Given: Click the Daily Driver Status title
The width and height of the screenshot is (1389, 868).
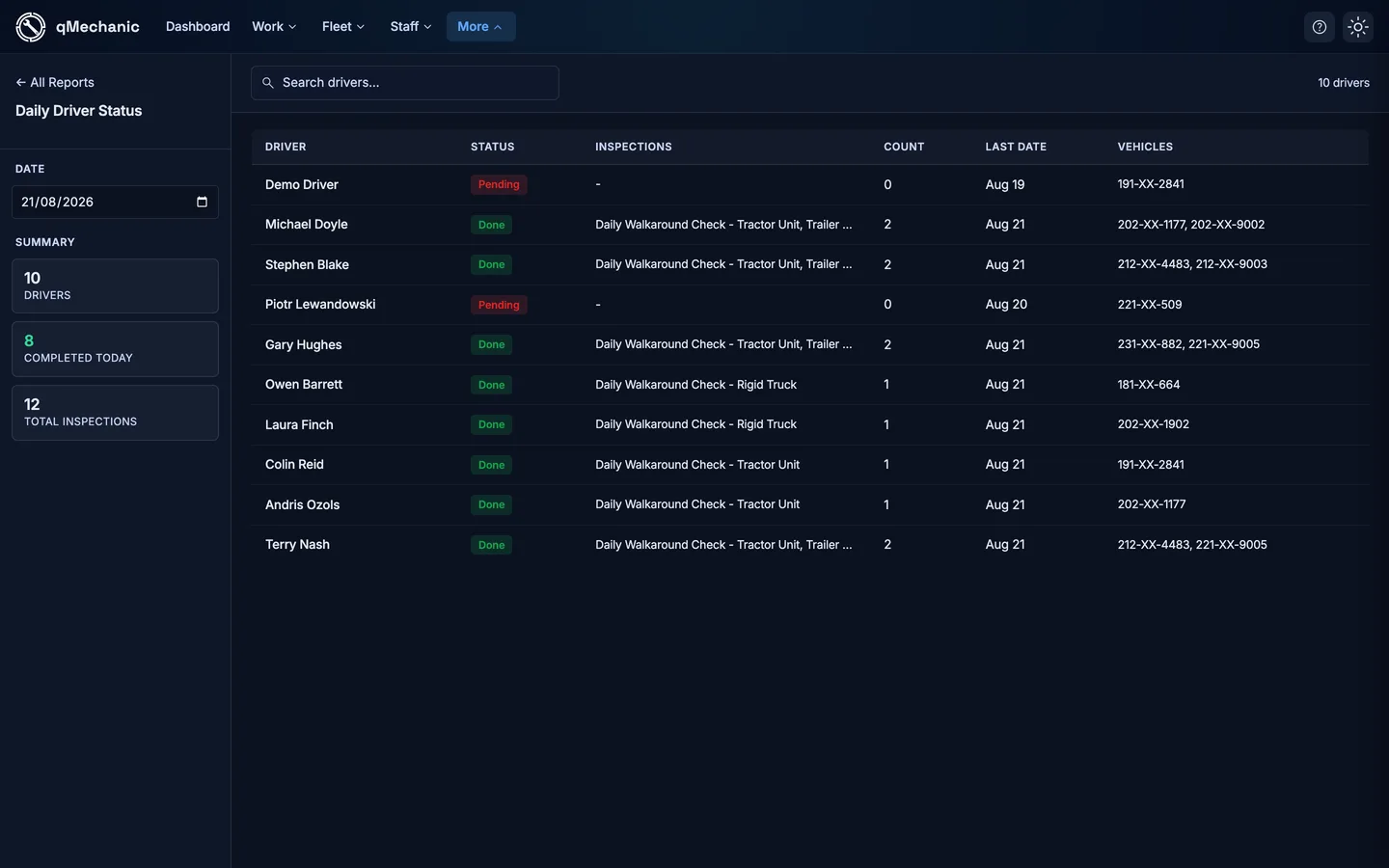Looking at the screenshot, I should tap(78, 111).
